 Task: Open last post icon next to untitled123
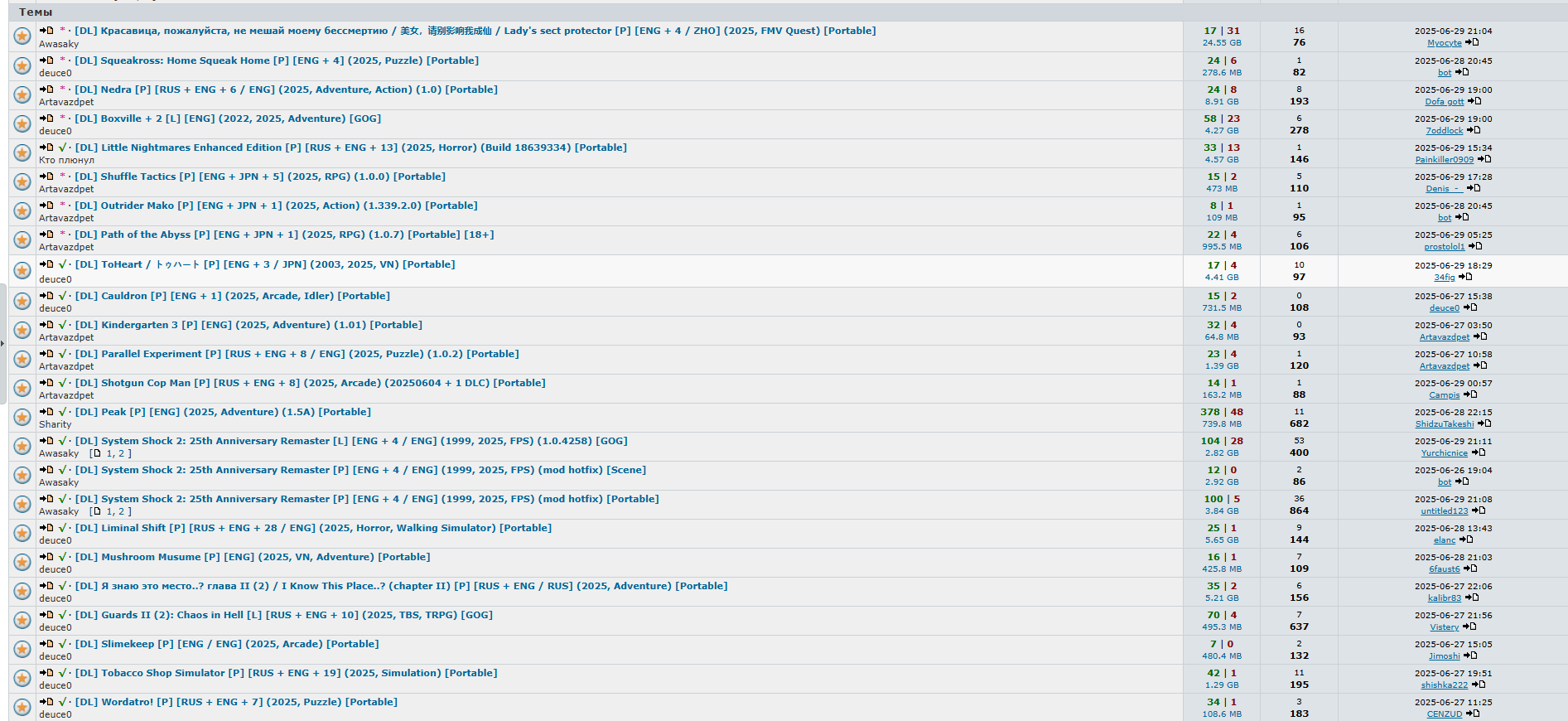1479,511
